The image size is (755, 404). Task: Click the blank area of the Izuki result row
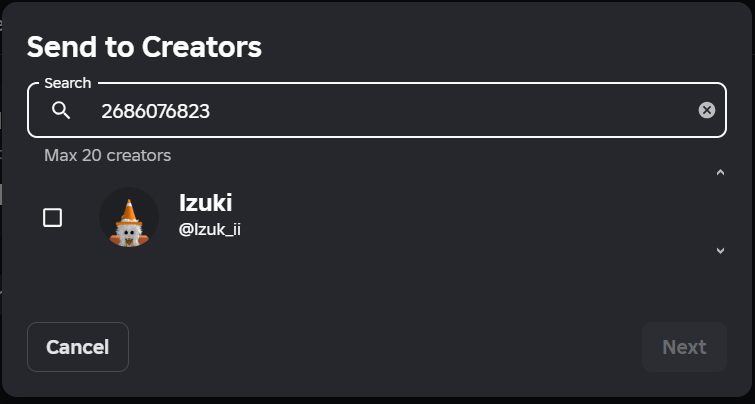pos(477,217)
